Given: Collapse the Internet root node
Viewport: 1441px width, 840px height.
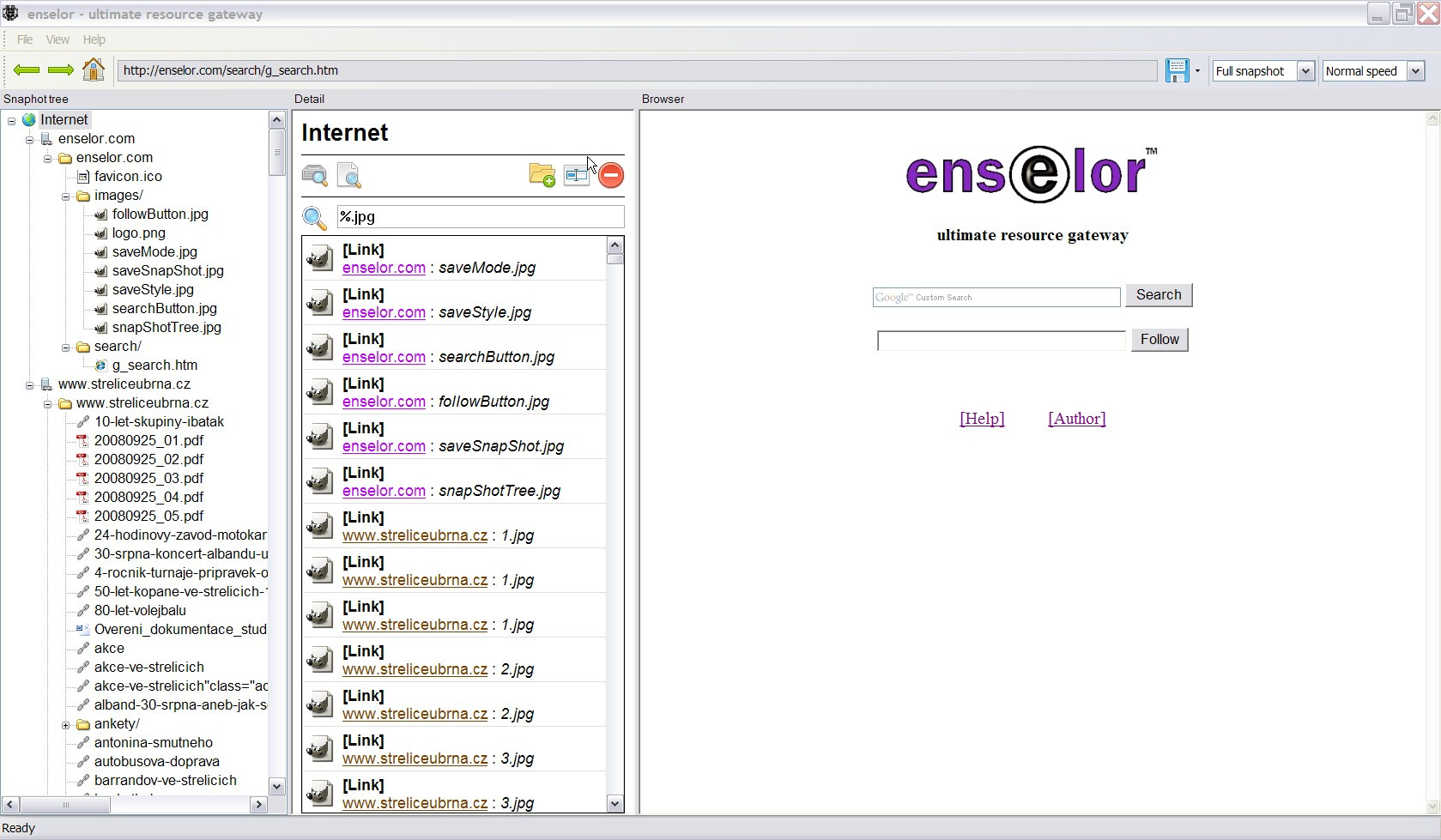Looking at the screenshot, I should pyautogui.click(x=11, y=120).
